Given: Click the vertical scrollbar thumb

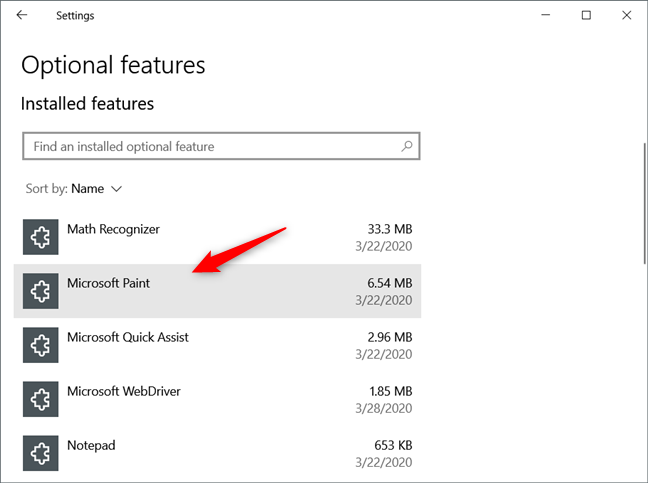Looking at the screenshot, I should coord(645,203).
